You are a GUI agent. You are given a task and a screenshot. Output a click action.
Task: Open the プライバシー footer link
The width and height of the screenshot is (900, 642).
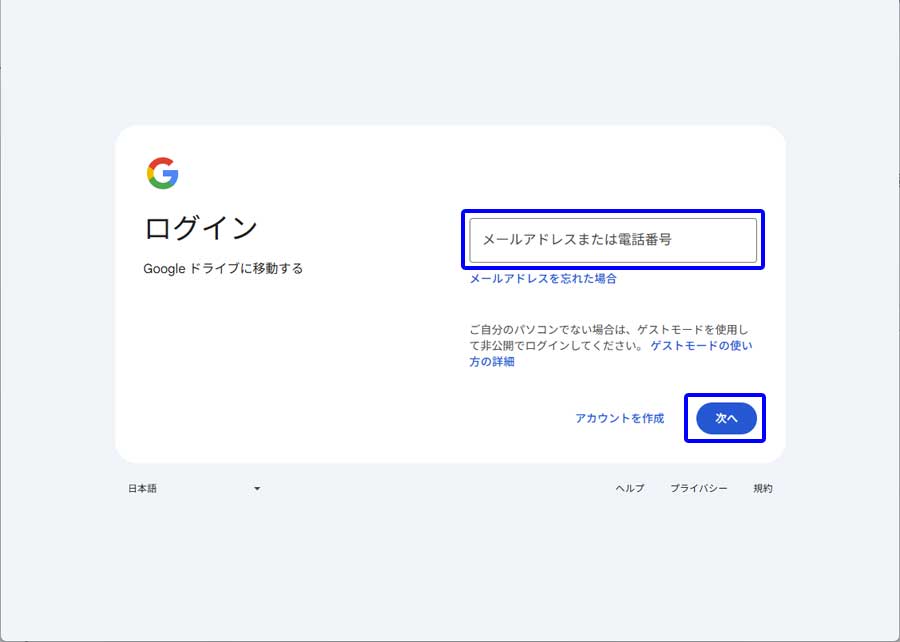pos(698,489)
